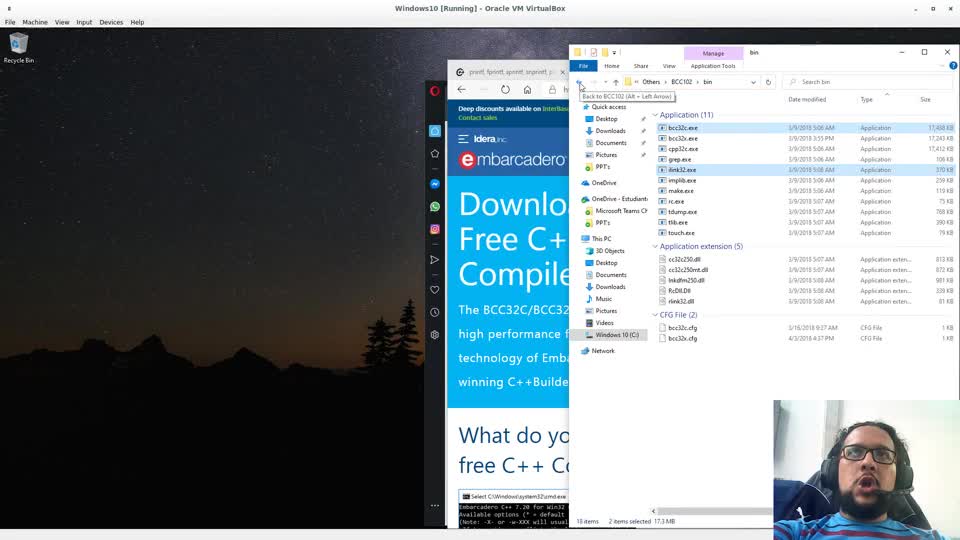The width and height of the screenshot is (960, 540).
Task: Collapse the Application extension (5) group
Action: tap(655, 246)
